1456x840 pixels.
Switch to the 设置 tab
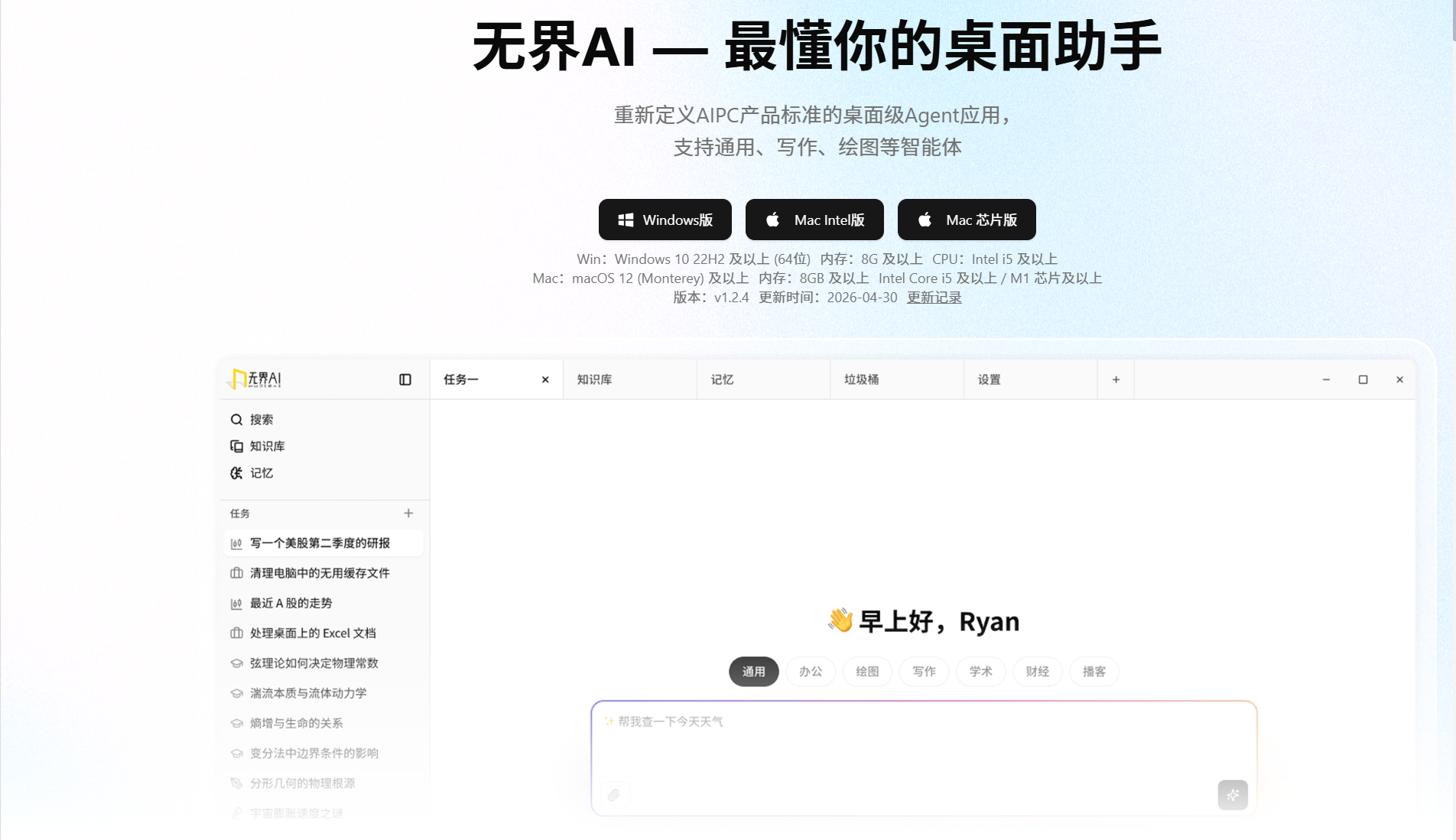click(x=1030, y=379)
